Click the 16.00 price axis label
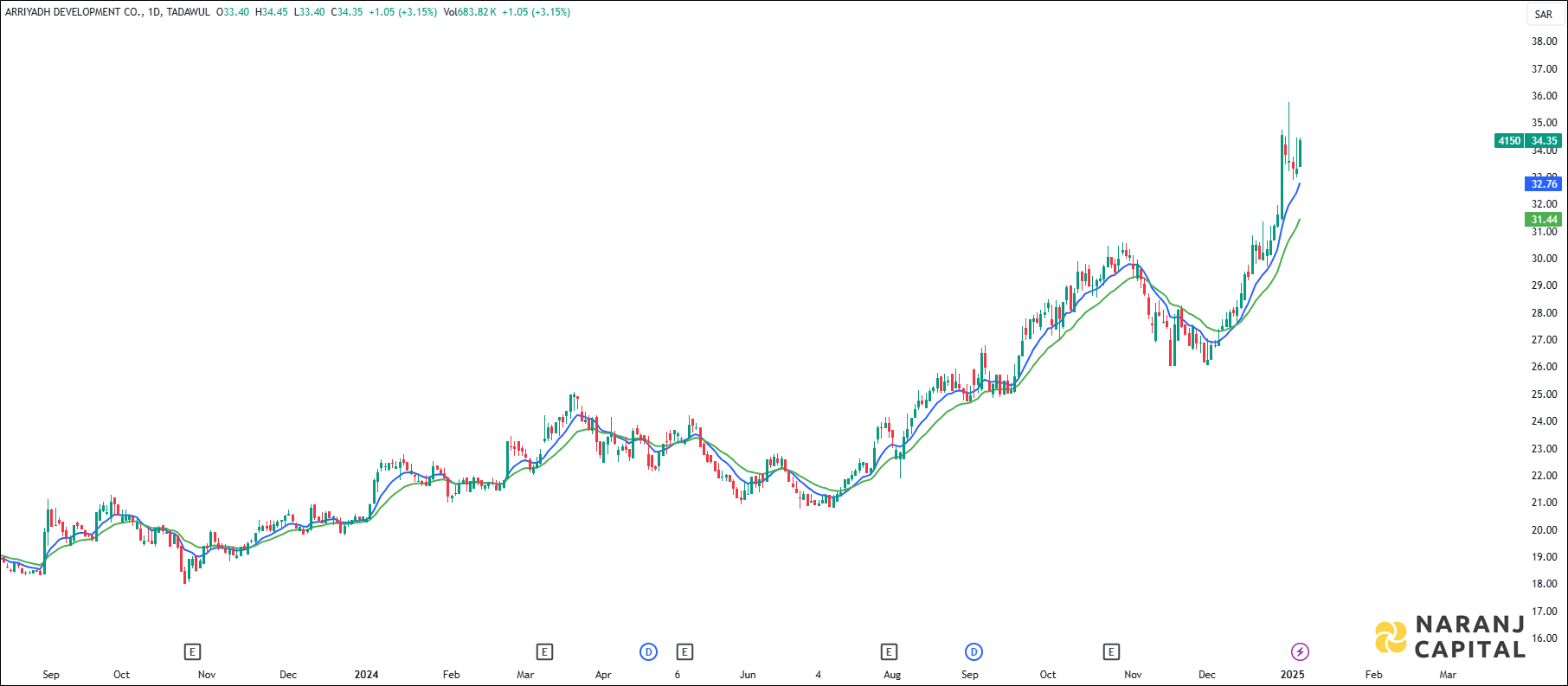 1545,638
